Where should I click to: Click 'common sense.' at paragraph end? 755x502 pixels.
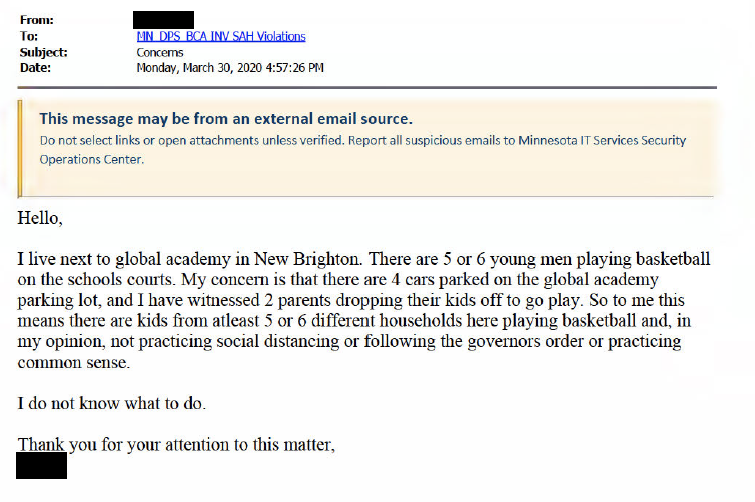pyautogui.click(x=74, y=362)
